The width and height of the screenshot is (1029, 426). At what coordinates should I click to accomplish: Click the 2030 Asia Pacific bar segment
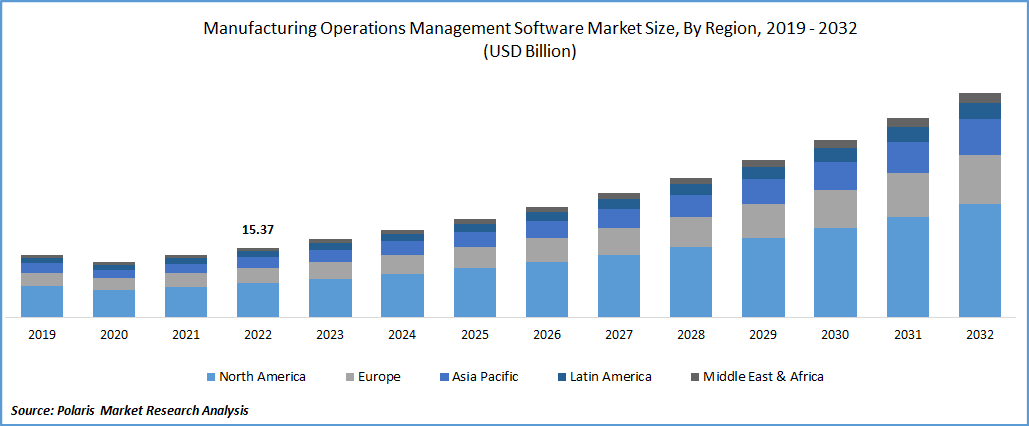[835, 176]
